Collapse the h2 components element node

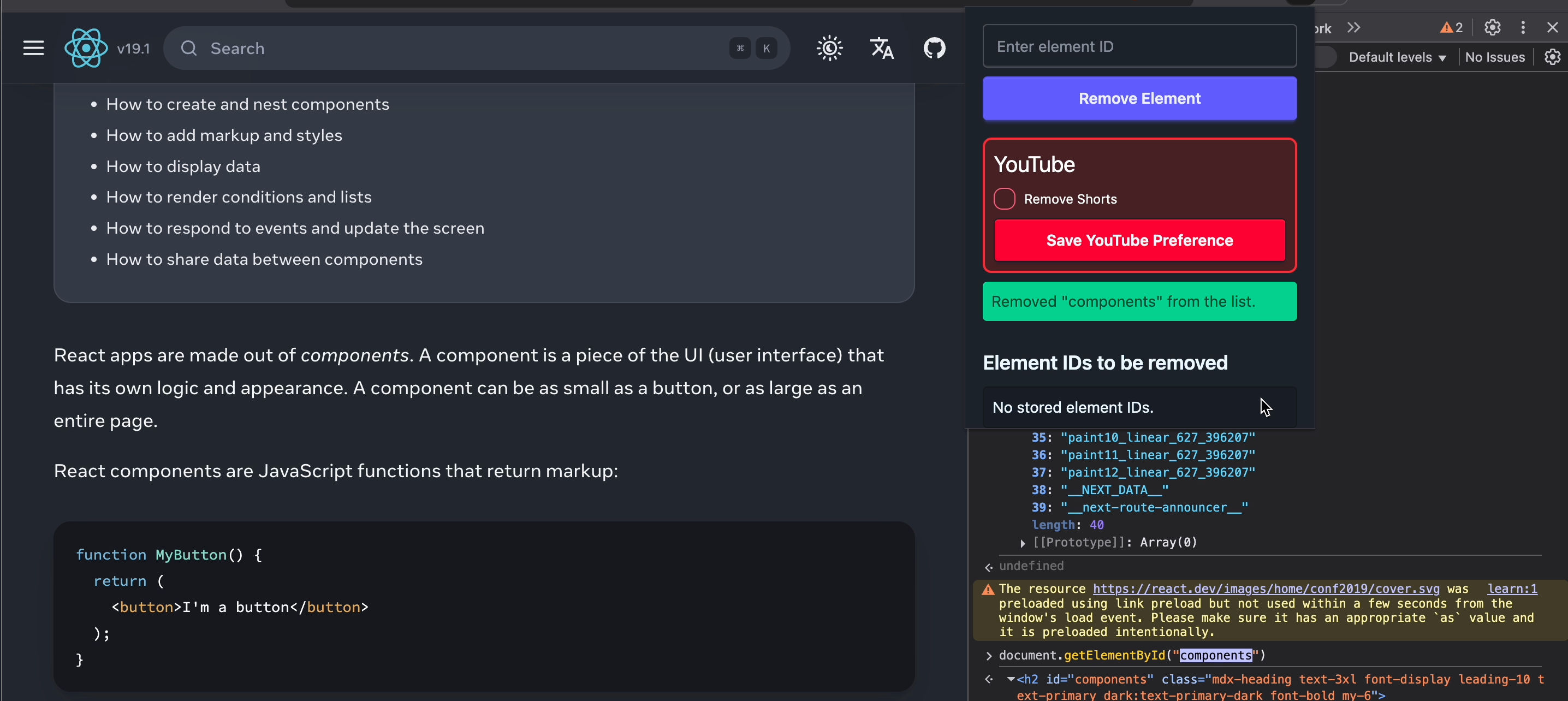click(x=1011, y=679)
